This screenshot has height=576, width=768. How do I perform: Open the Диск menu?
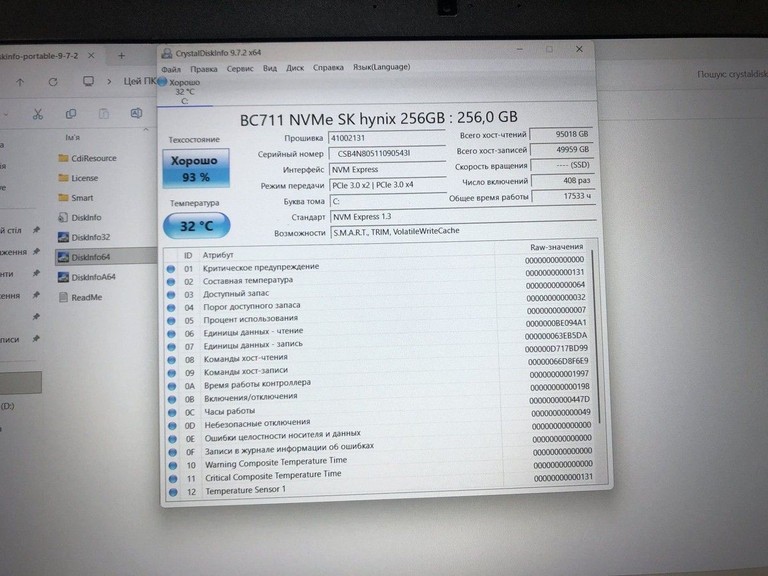(x=295, y=68)
